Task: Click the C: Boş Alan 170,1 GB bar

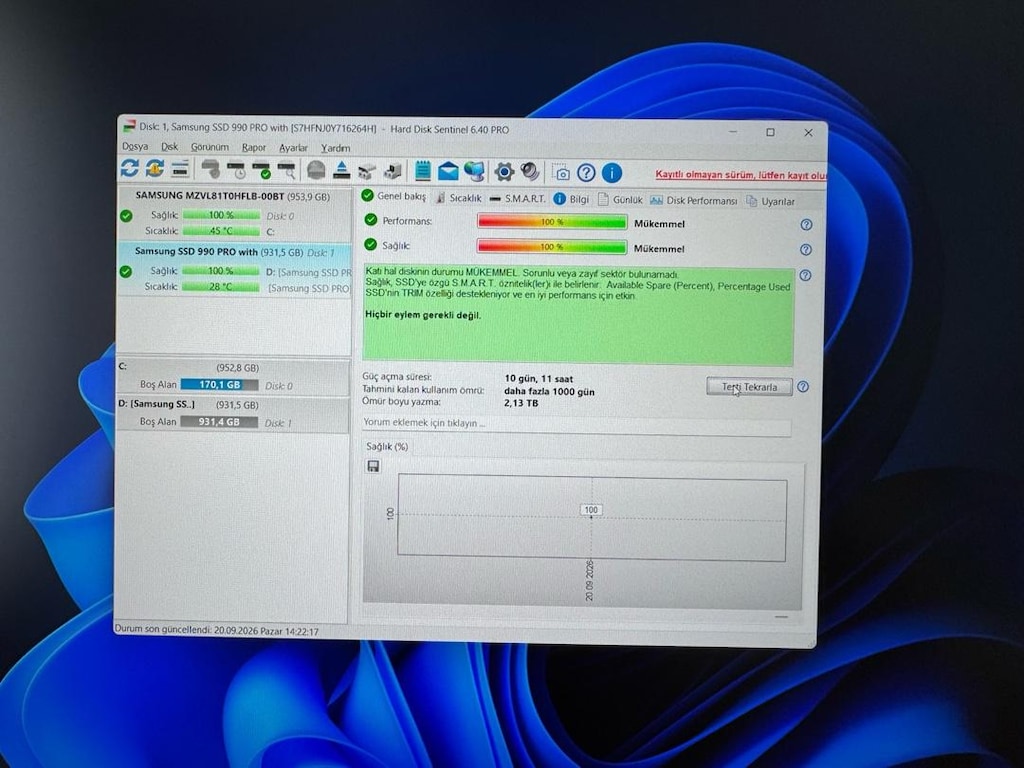Action: click(219, 385)
